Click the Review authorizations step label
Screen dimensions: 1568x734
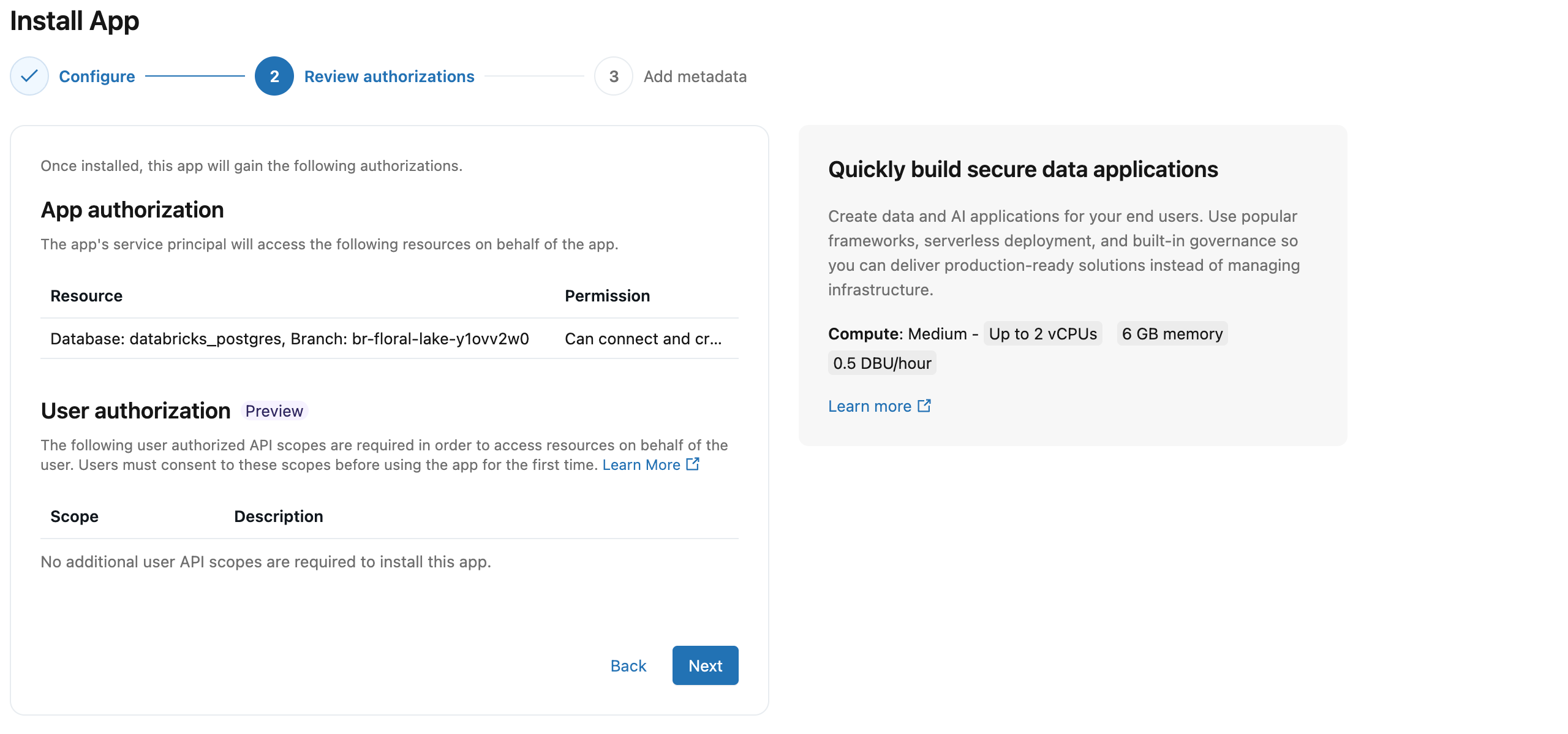(x=390, y=76)
